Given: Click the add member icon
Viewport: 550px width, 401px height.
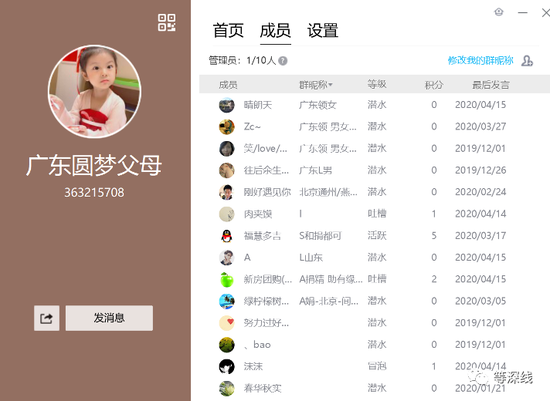Looking at the screenshot, I should [527, 61].
